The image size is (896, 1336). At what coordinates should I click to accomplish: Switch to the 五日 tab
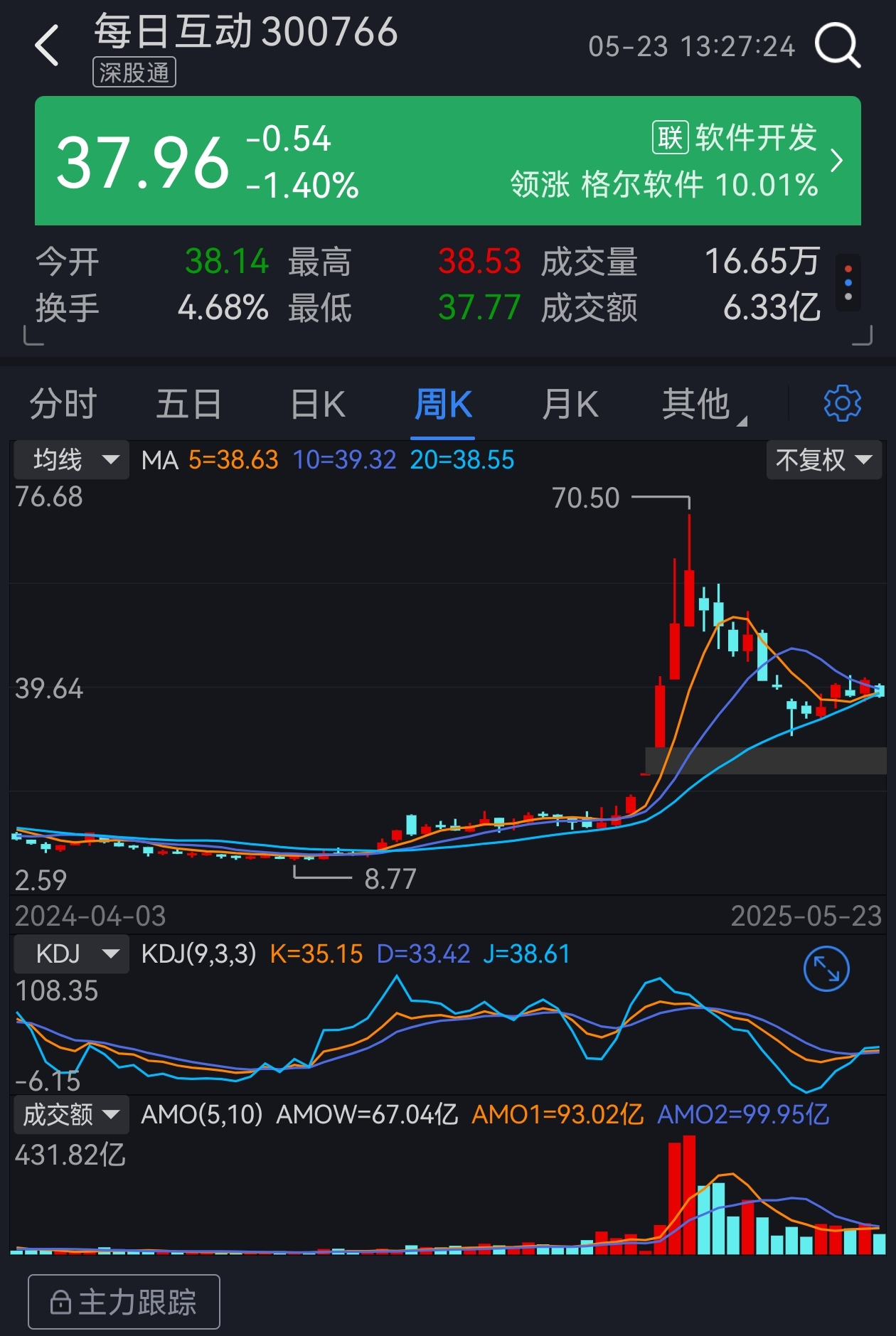[x=188, y=405]
